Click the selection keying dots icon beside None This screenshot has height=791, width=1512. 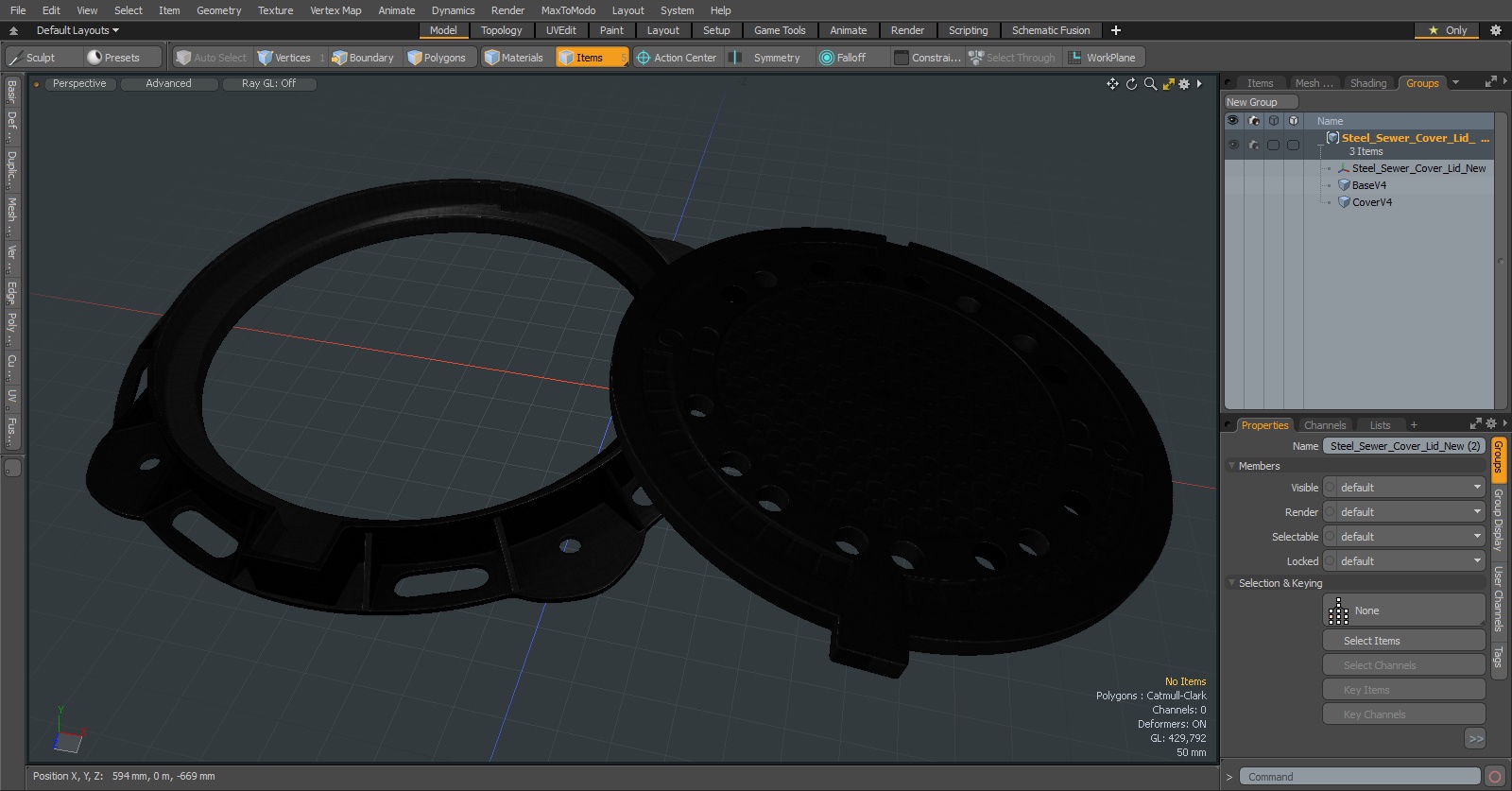[x=1338, y=611]
